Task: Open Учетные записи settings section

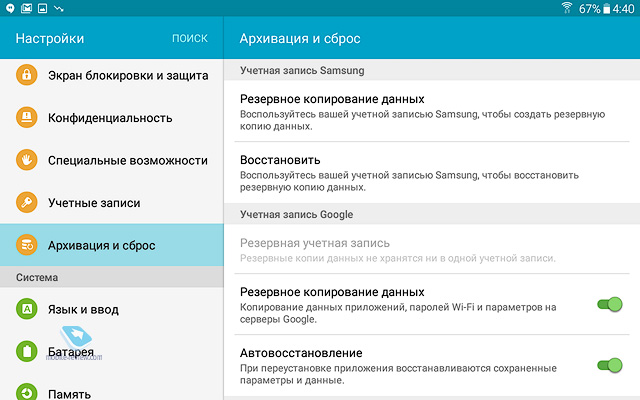Action: click(x=94, y=203)
